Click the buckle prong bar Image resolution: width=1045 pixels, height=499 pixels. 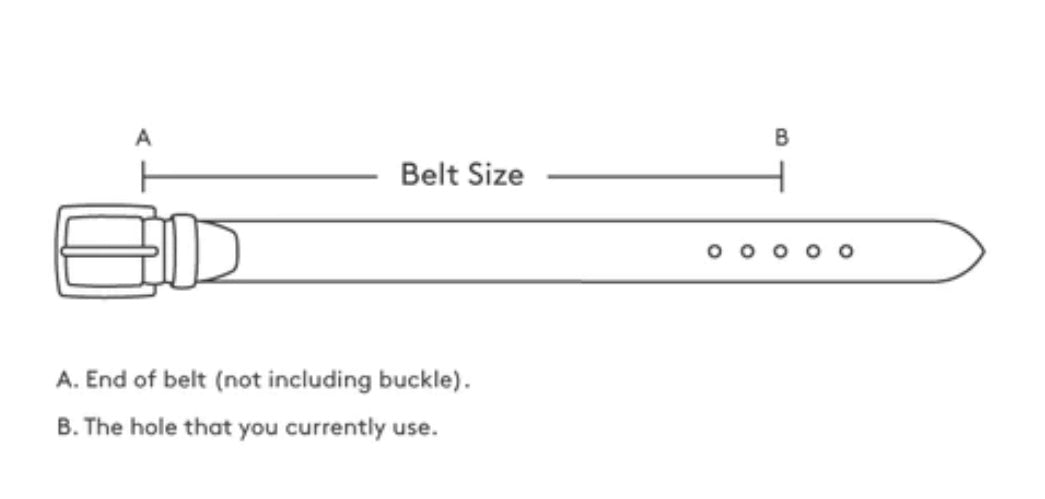point(110,251)
